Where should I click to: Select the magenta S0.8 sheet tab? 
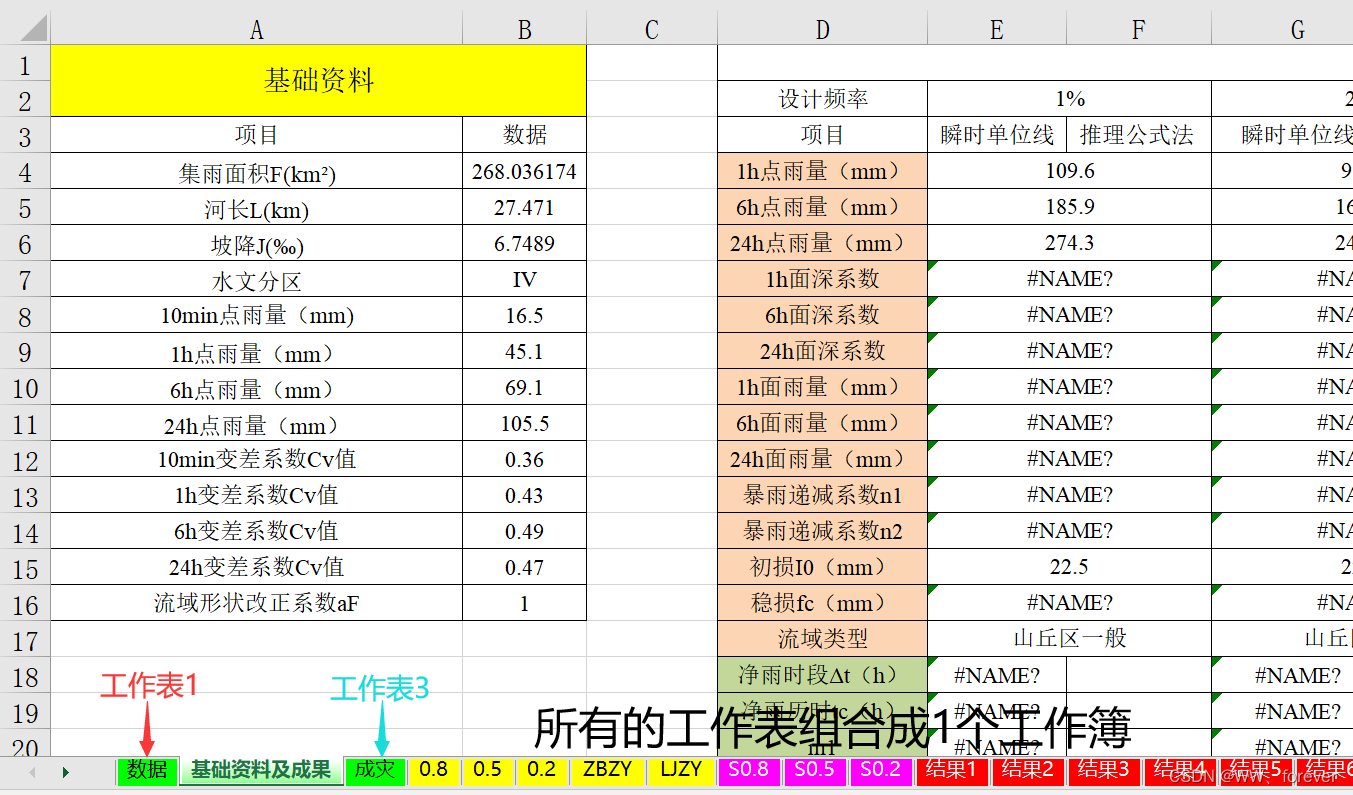pos(749,771)
